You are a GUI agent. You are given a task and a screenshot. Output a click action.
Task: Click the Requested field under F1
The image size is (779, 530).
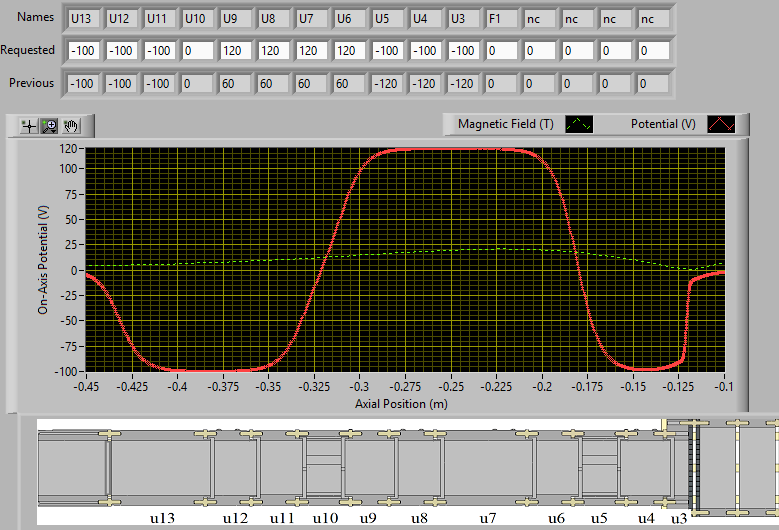click(502, 50)
